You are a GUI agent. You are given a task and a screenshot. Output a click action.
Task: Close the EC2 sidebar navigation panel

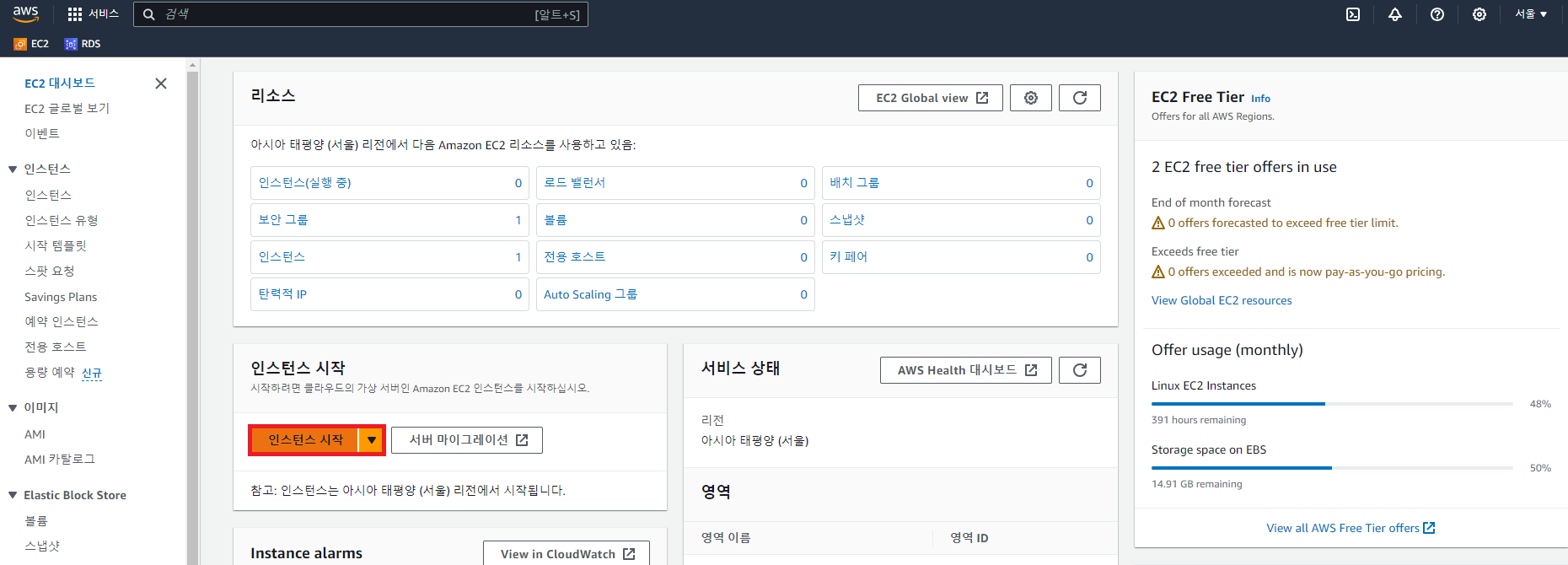[x=161, y=83]
